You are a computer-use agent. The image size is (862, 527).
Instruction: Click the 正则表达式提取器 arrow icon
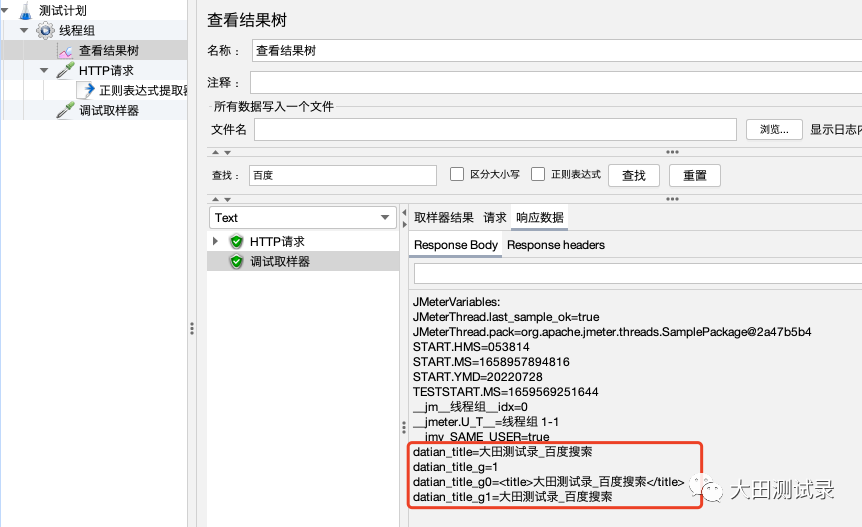87,90
